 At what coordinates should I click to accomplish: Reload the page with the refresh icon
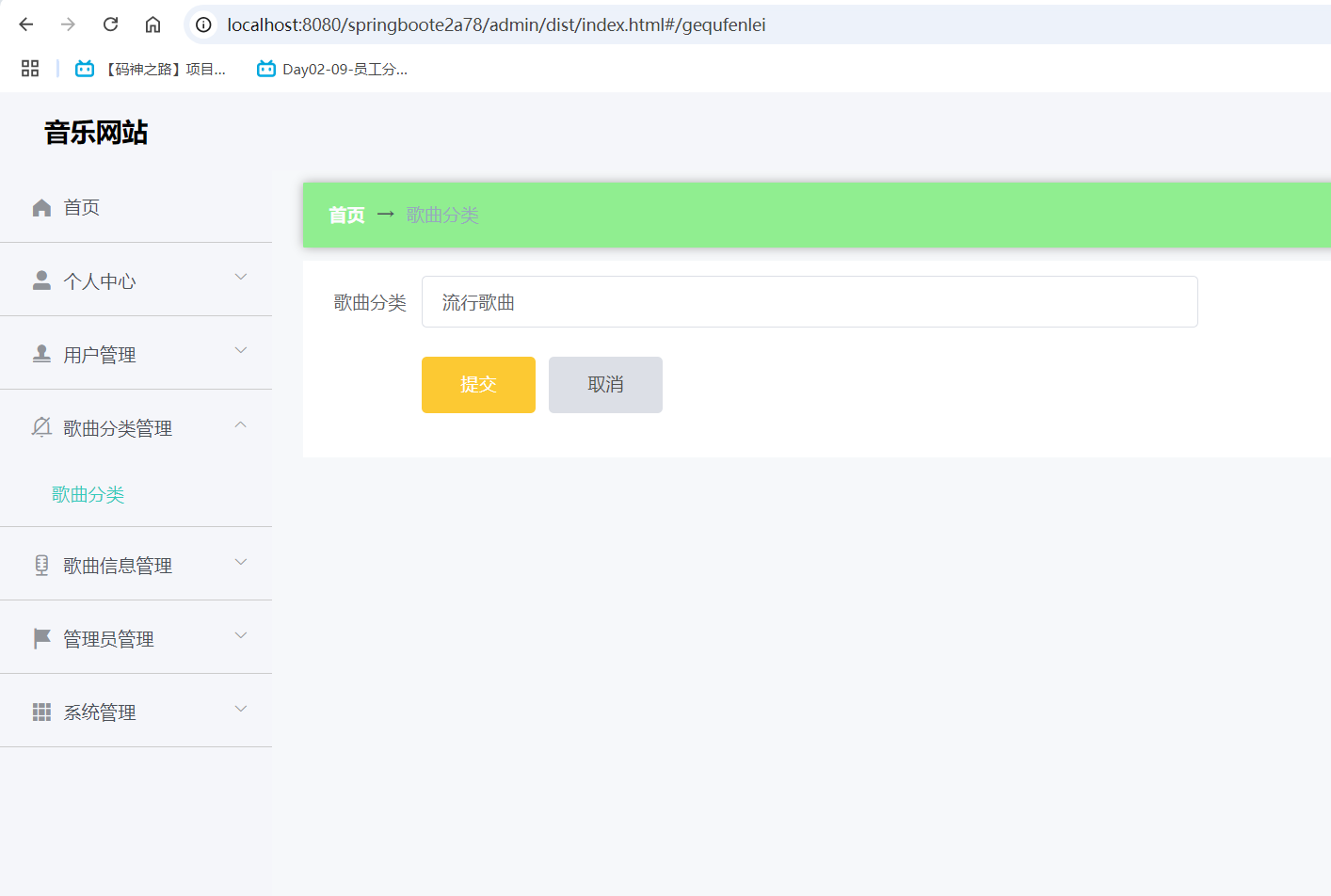[x=110, y=24]
